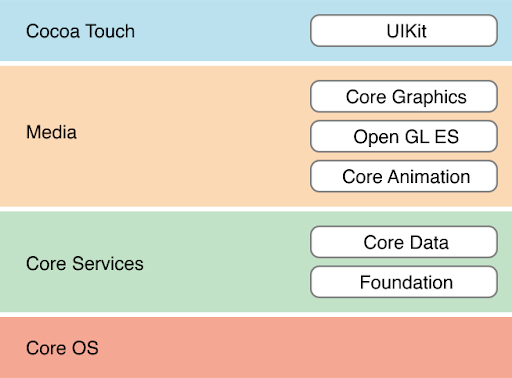Click empty blue area between Cocoa Touch and UIKit

223,31
